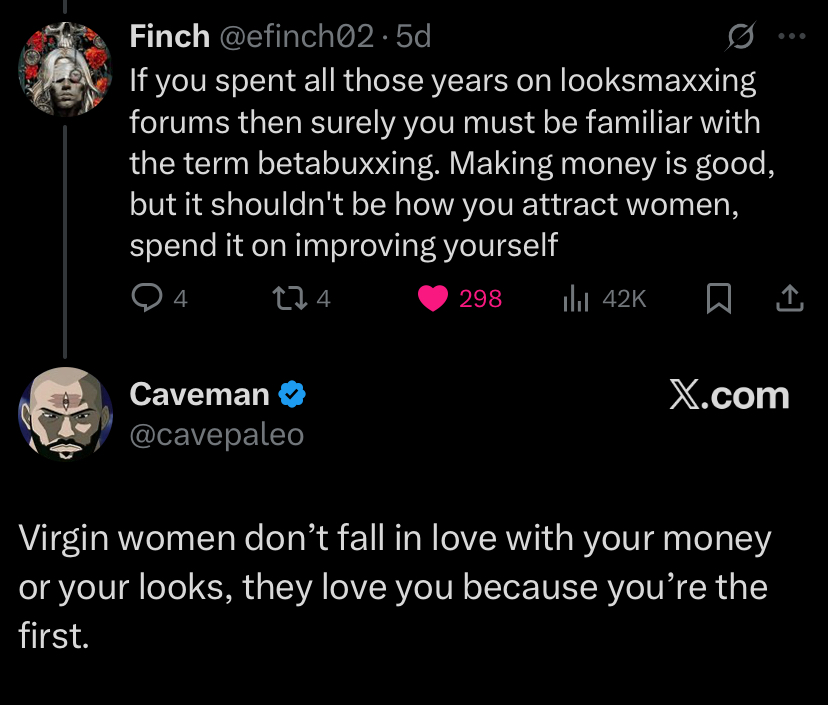Click Caveman's blue verified badge
The width and height of the screenshot is (828, 705).
[291, 395]
